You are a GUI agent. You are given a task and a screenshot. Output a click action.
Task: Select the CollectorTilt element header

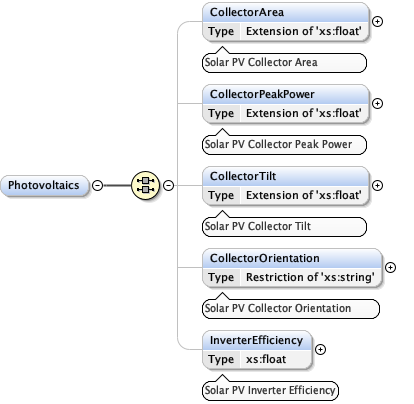coord(286,176)
